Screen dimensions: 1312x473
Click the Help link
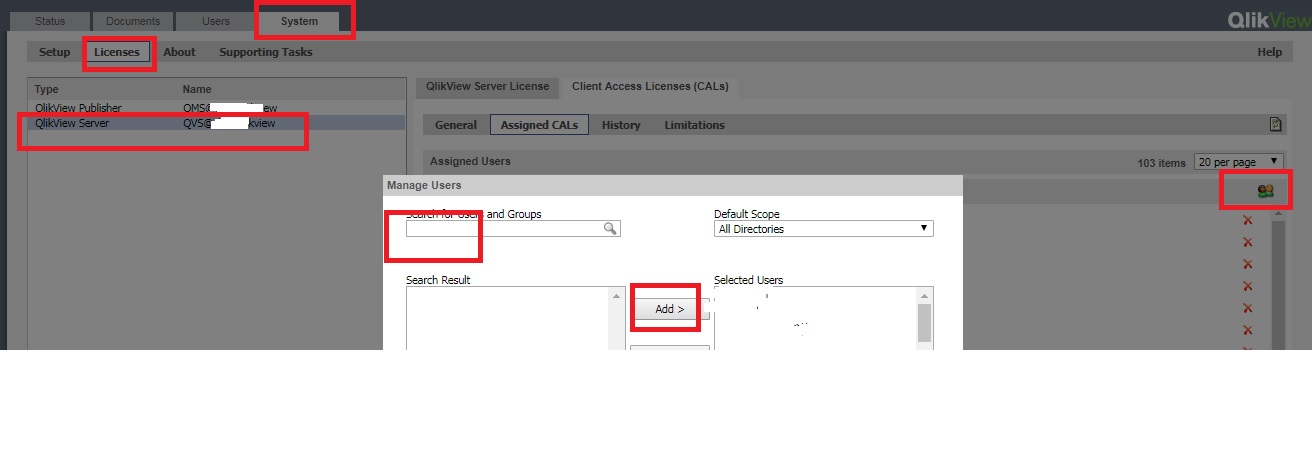[1269, 52]
